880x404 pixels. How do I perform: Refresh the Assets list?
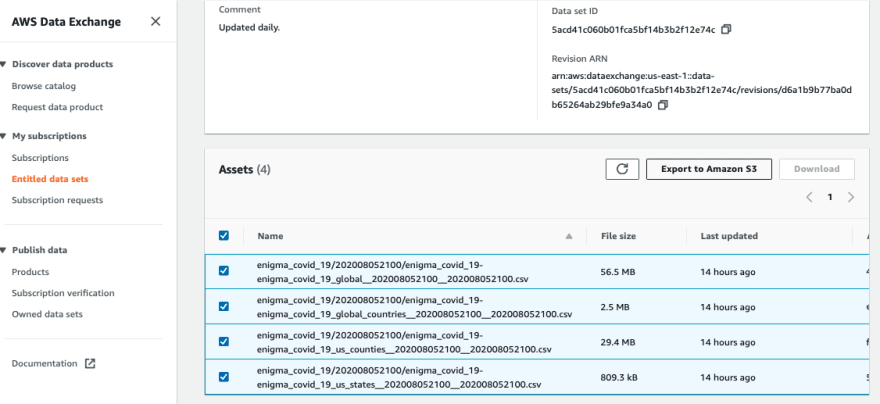click(622, 169)
